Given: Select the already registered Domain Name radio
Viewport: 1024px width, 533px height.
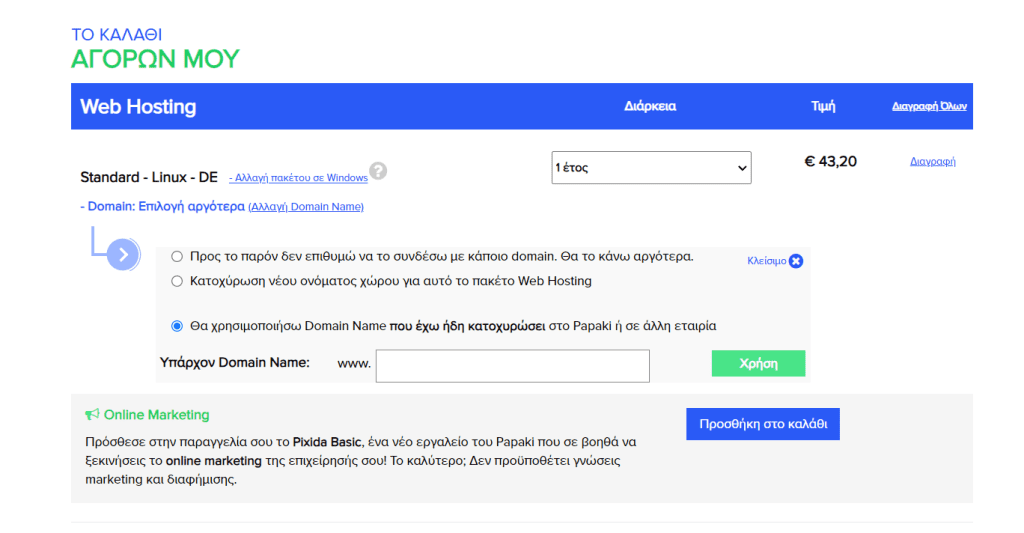Looking at the screenshot, I should tap(177, 326).
